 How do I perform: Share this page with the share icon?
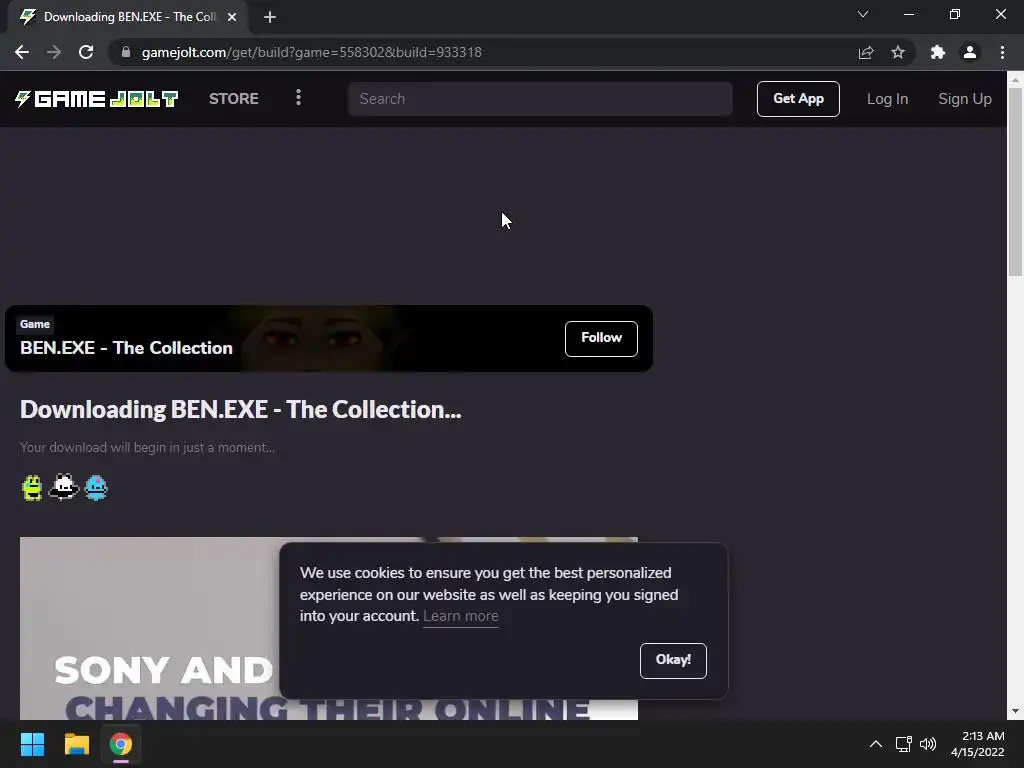point(866,52)
